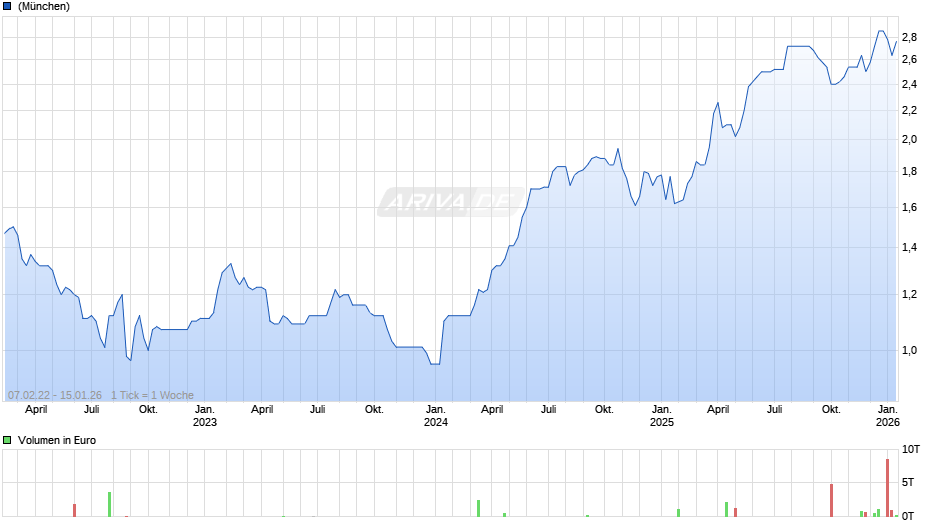Click the price axis value 1,8
This screenshot has height=526, width=940.
coord(909,172)
